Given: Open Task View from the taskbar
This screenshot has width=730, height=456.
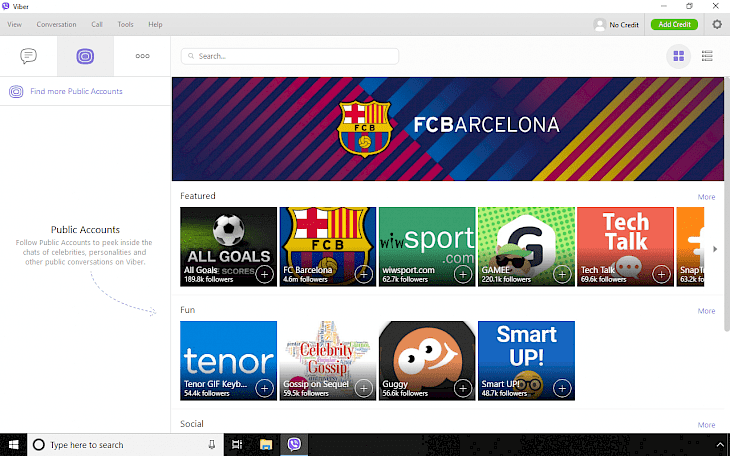Looking at the screenshot, I should click(237, 445).
